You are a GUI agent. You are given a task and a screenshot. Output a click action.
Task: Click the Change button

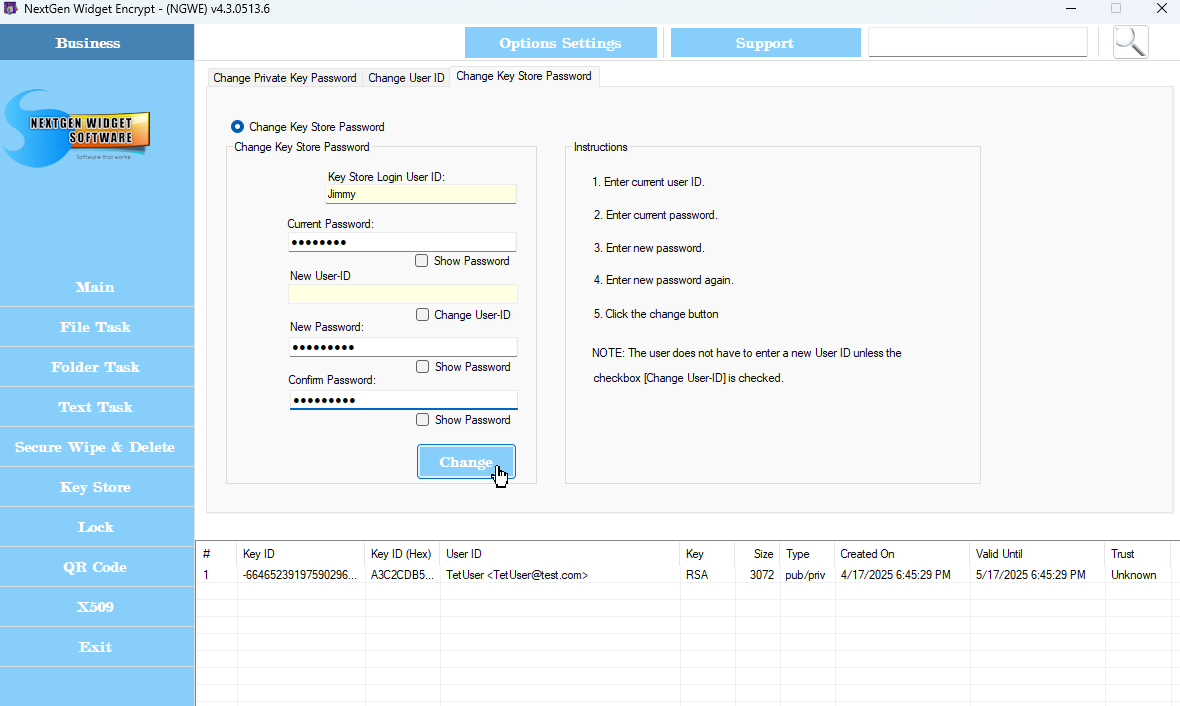[467, 461]
